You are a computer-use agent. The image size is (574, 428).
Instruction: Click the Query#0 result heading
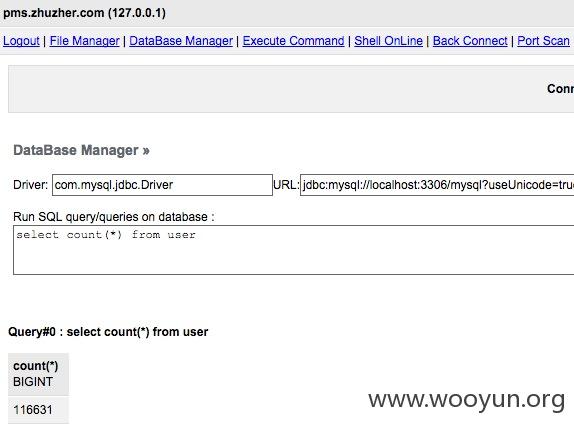click(108, 332)
